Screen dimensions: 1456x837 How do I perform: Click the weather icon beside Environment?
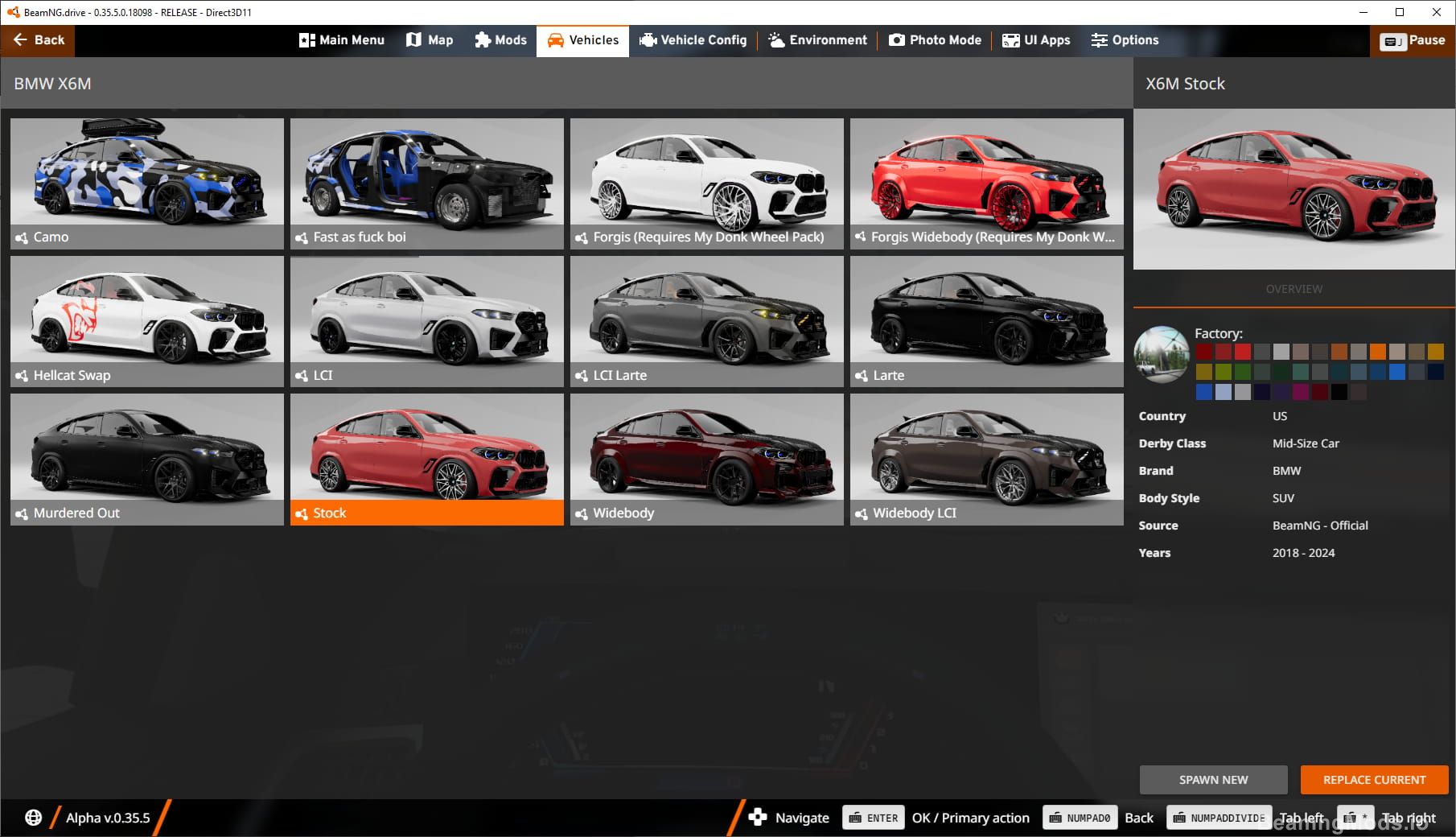coord(776,40)
